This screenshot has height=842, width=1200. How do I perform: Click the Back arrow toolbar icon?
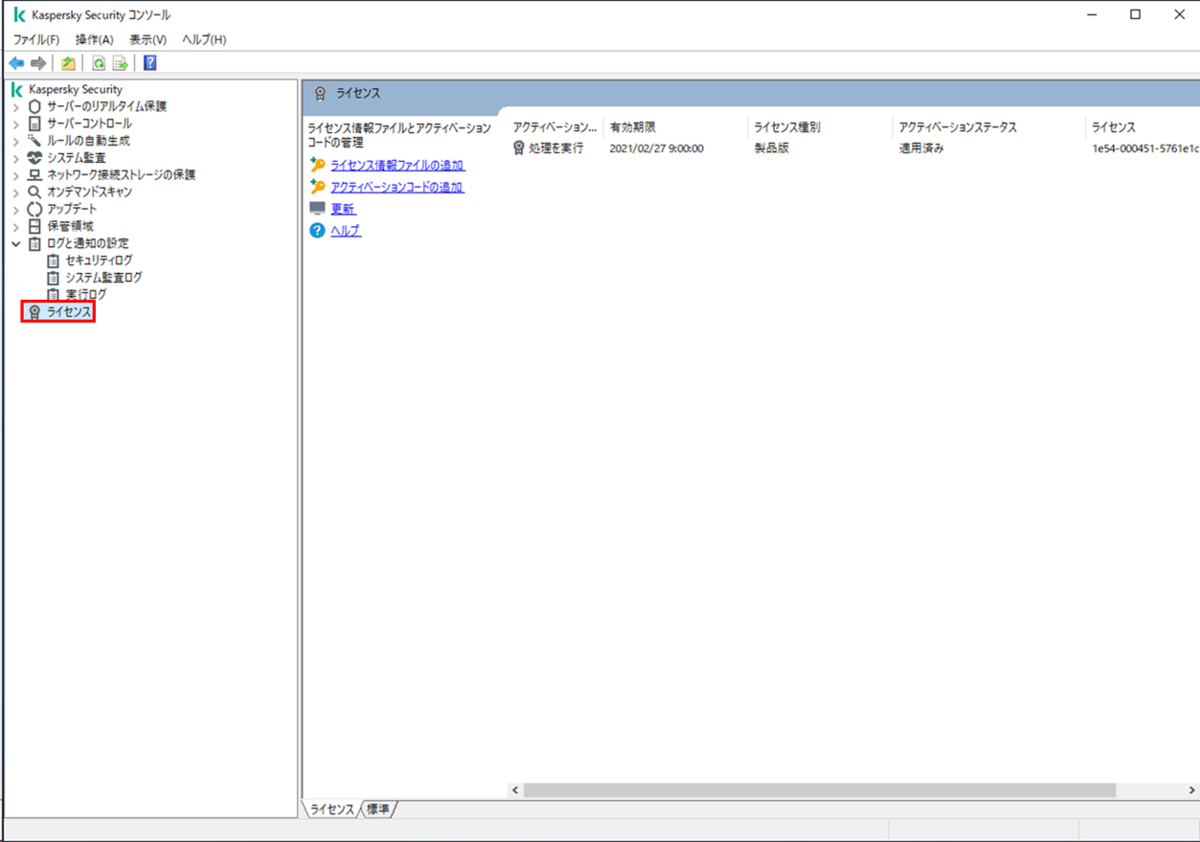16,63
